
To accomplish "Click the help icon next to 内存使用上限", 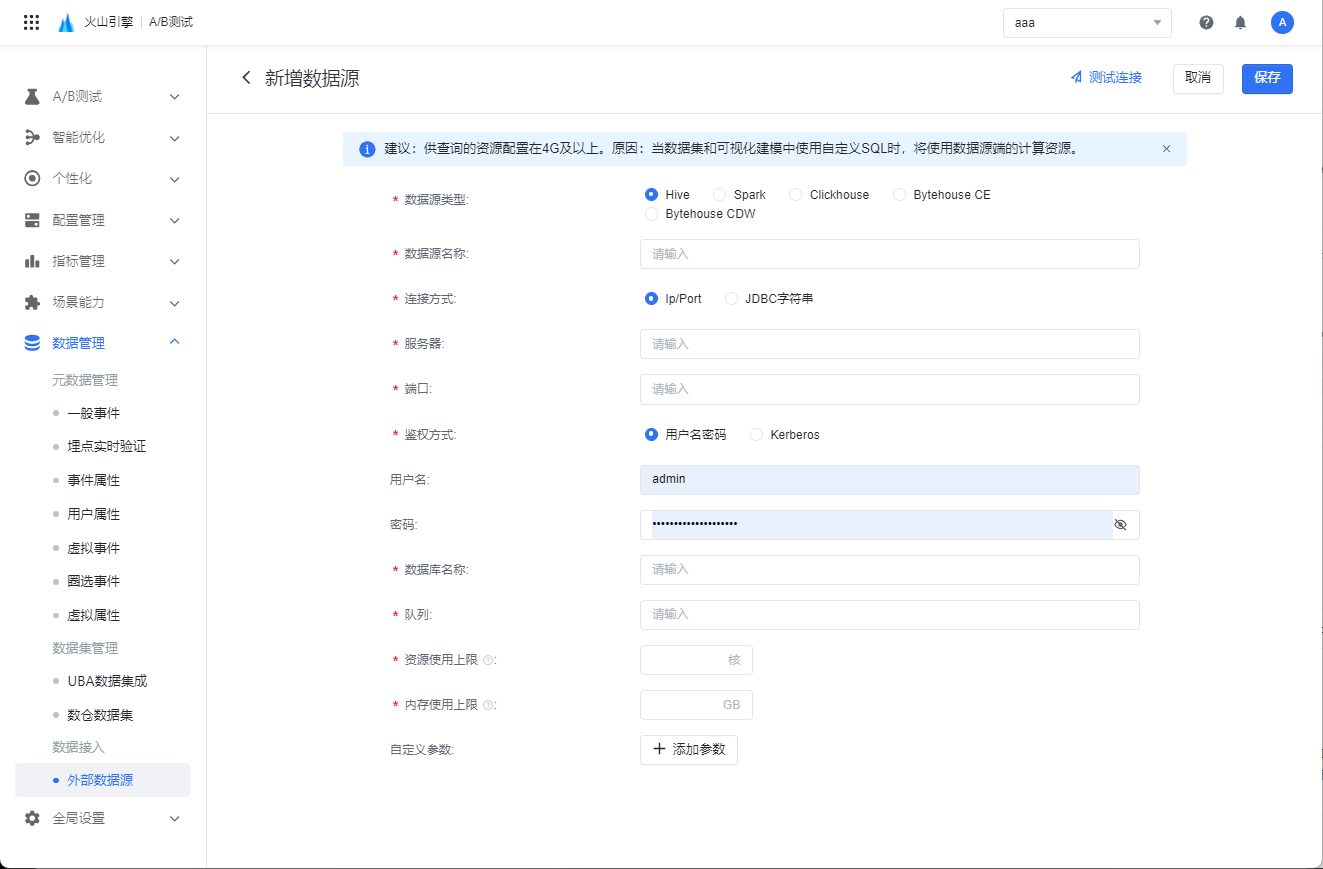I will click(487, 705).
